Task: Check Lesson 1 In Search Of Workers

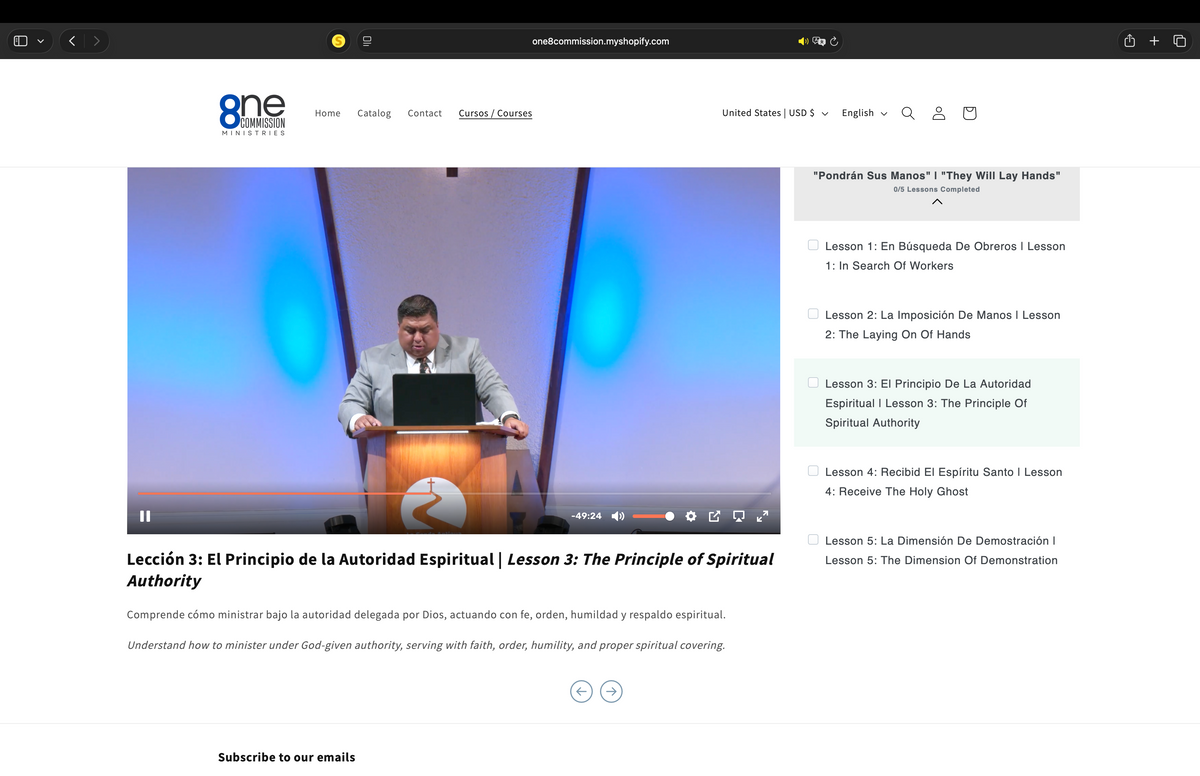Action: click(x=813, y=245)
